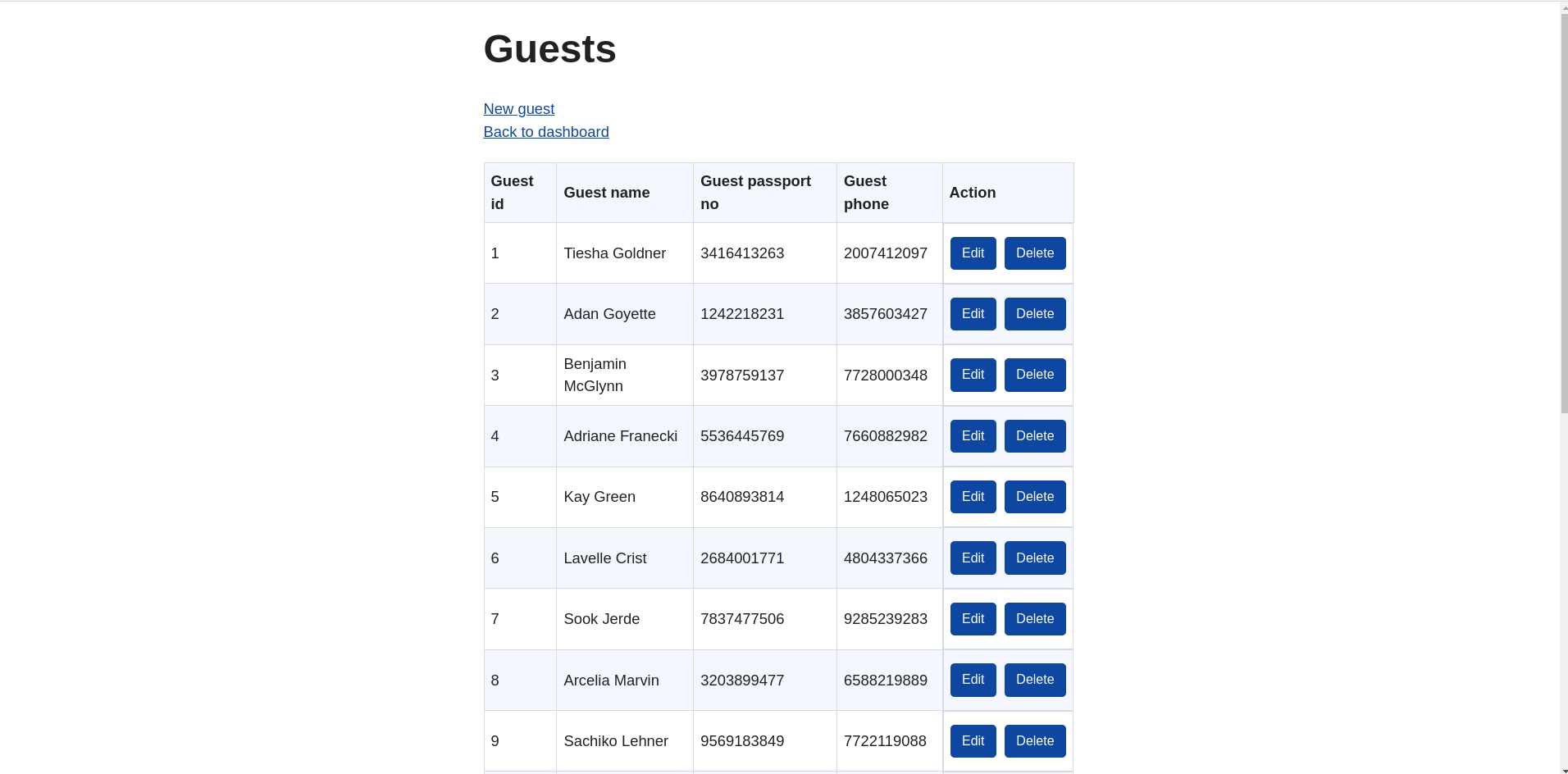Edit guest Benjamin McGlynn
The image size is (1568, 774).
[x=972, y=375]
